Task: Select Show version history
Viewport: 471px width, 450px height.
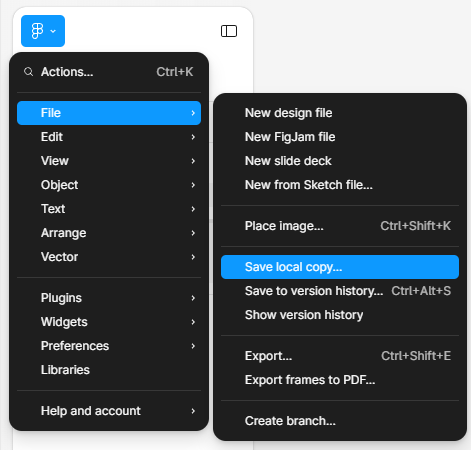Action: click(x=340, y=315)
